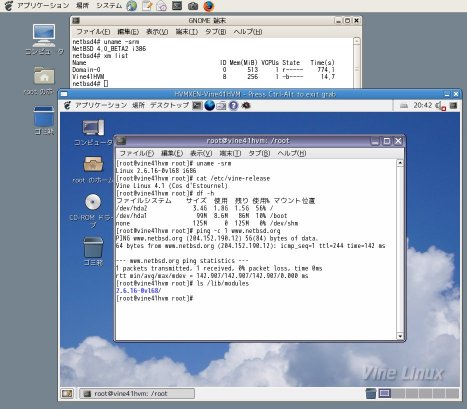Click window menu icon of root@vine41hvm terminal titlebar
This screenshot has width=467, height=409.
(121, 141)
